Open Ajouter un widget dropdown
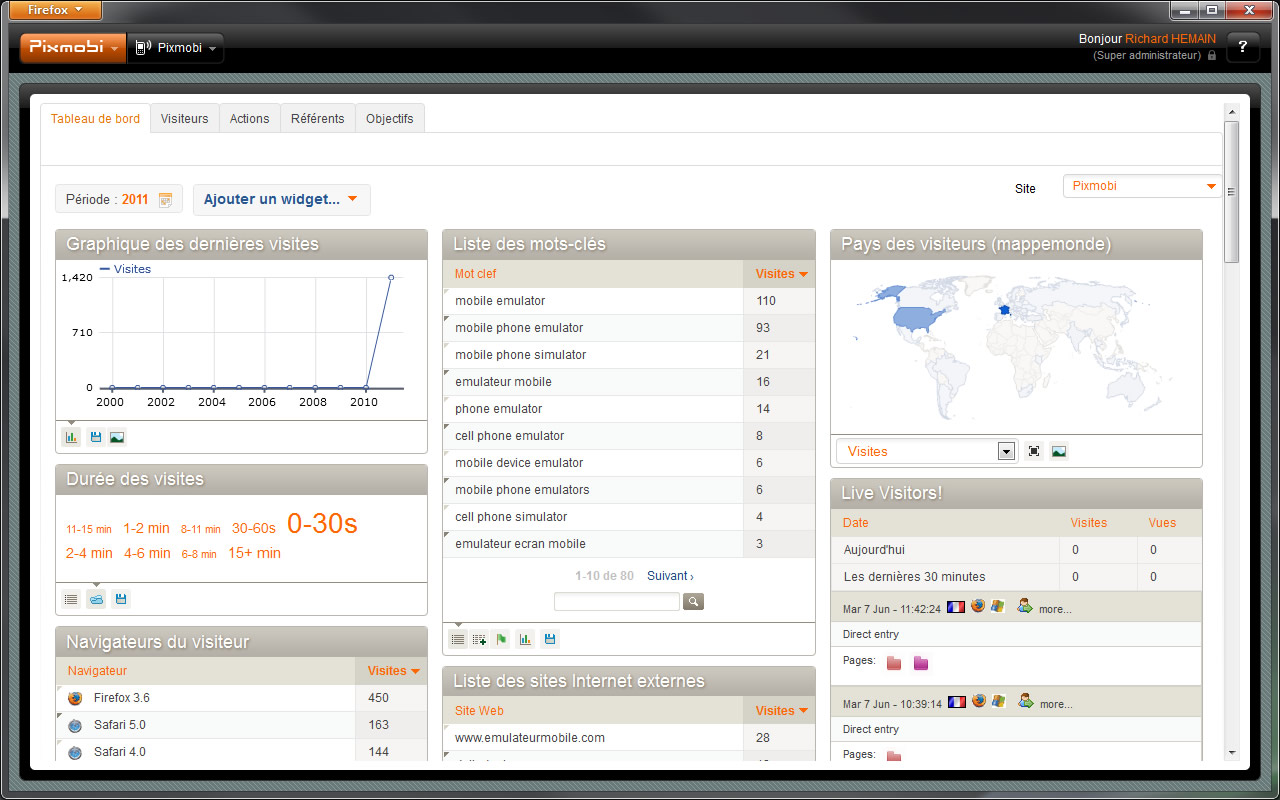Screen dimensions: 1280x800 [281, 199]
